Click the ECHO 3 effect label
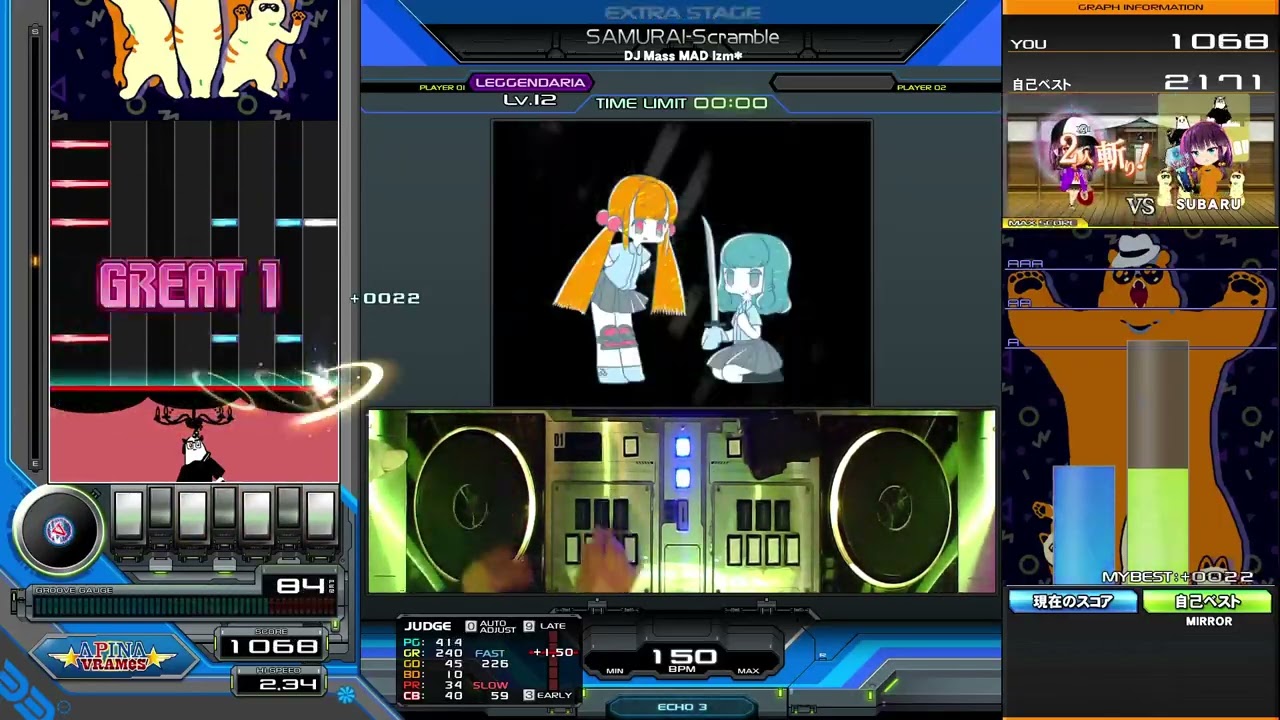Screen dimensions: 1280x720 tap(682, 707)
